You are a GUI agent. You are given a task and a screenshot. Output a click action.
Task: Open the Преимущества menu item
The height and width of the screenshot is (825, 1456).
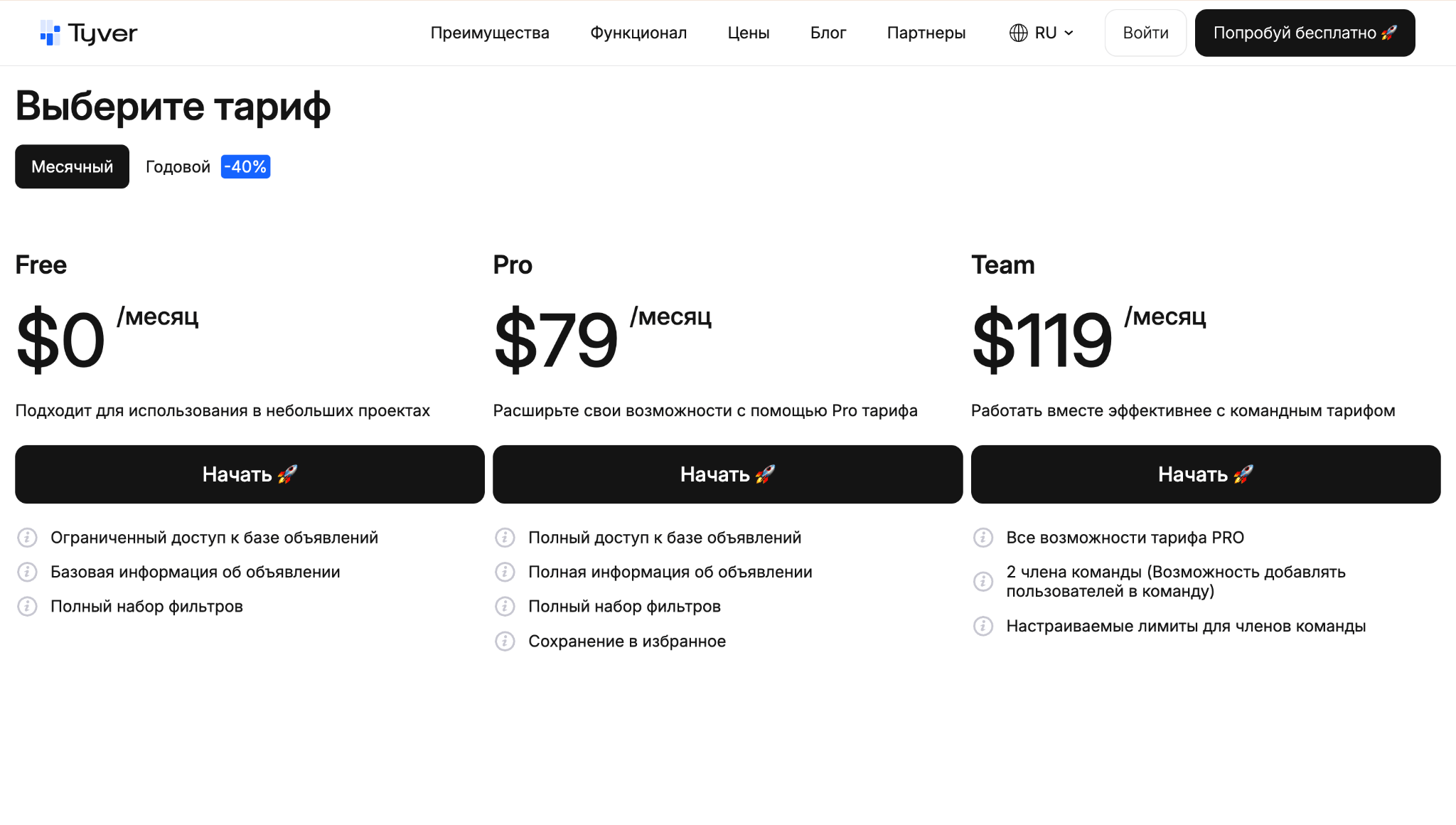490,33
